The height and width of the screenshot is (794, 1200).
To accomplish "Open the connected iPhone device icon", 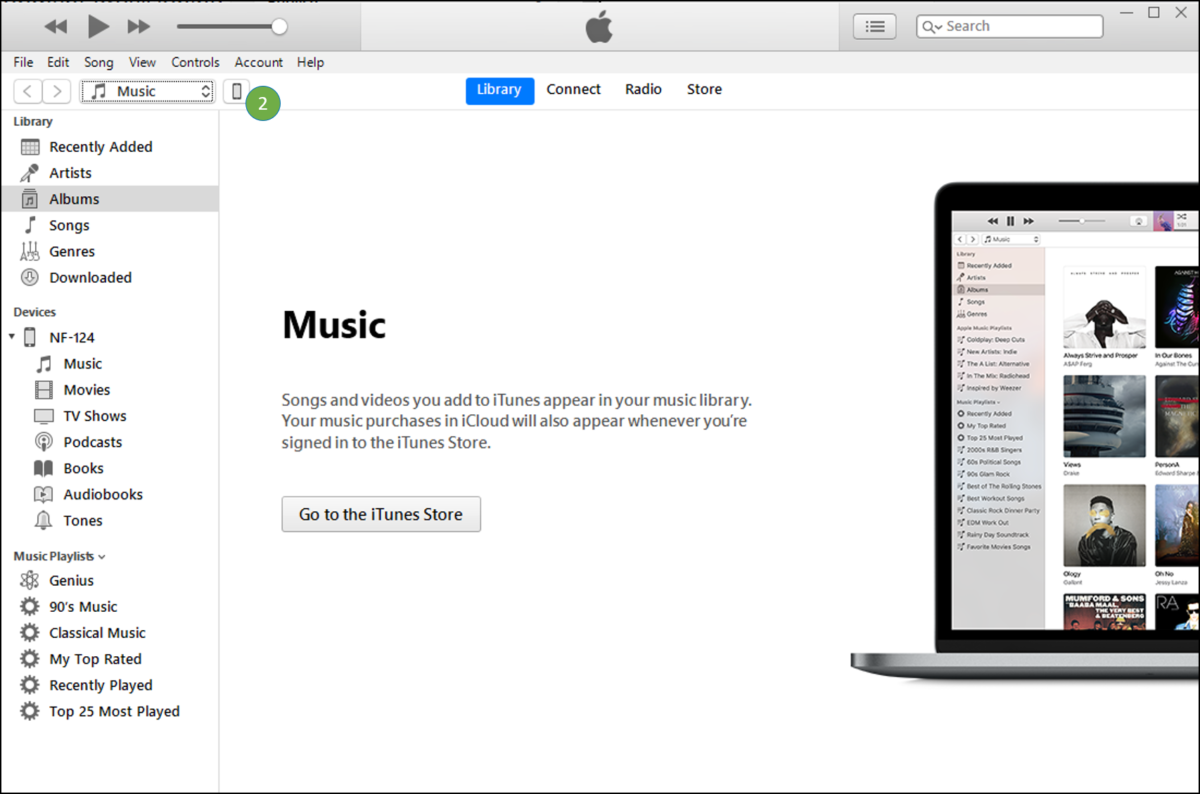I will (x=237, y=90).
